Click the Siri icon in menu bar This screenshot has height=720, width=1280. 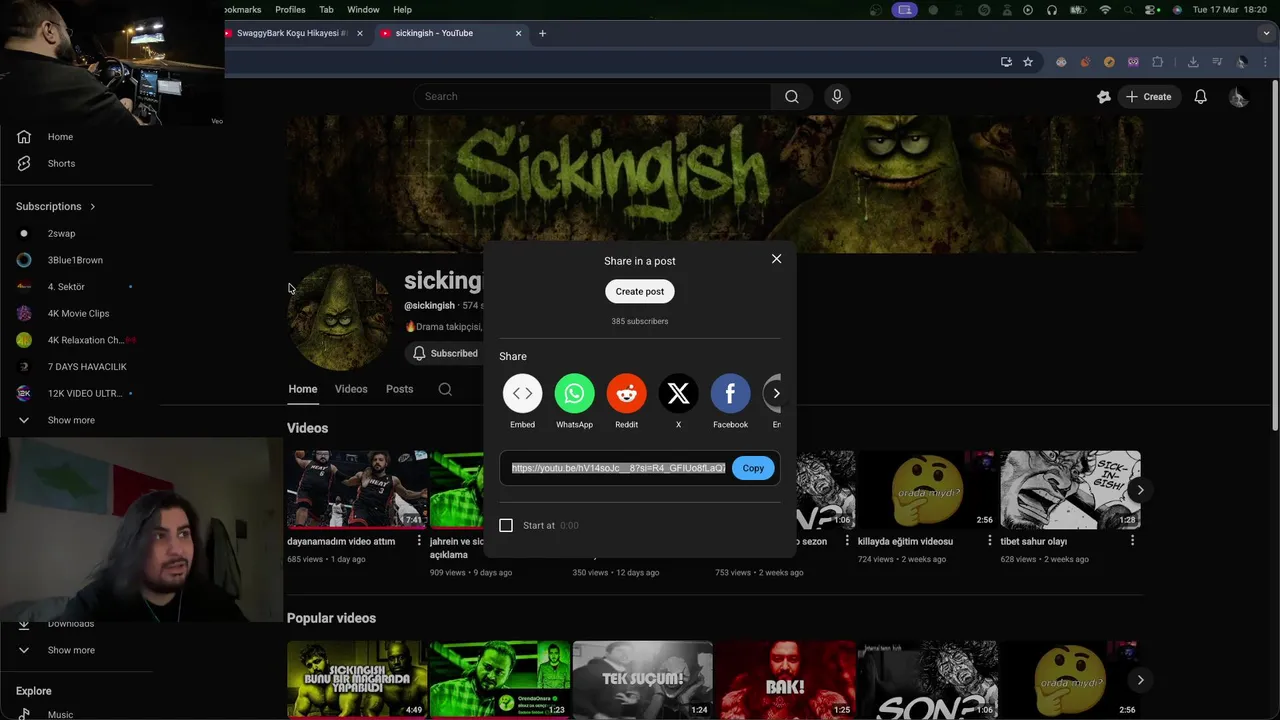tap(1177, 10)
